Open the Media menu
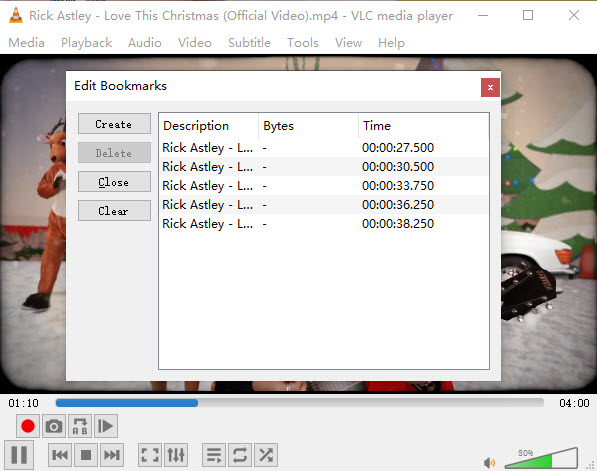Viewport: 597px width, 471px height. 27,43
